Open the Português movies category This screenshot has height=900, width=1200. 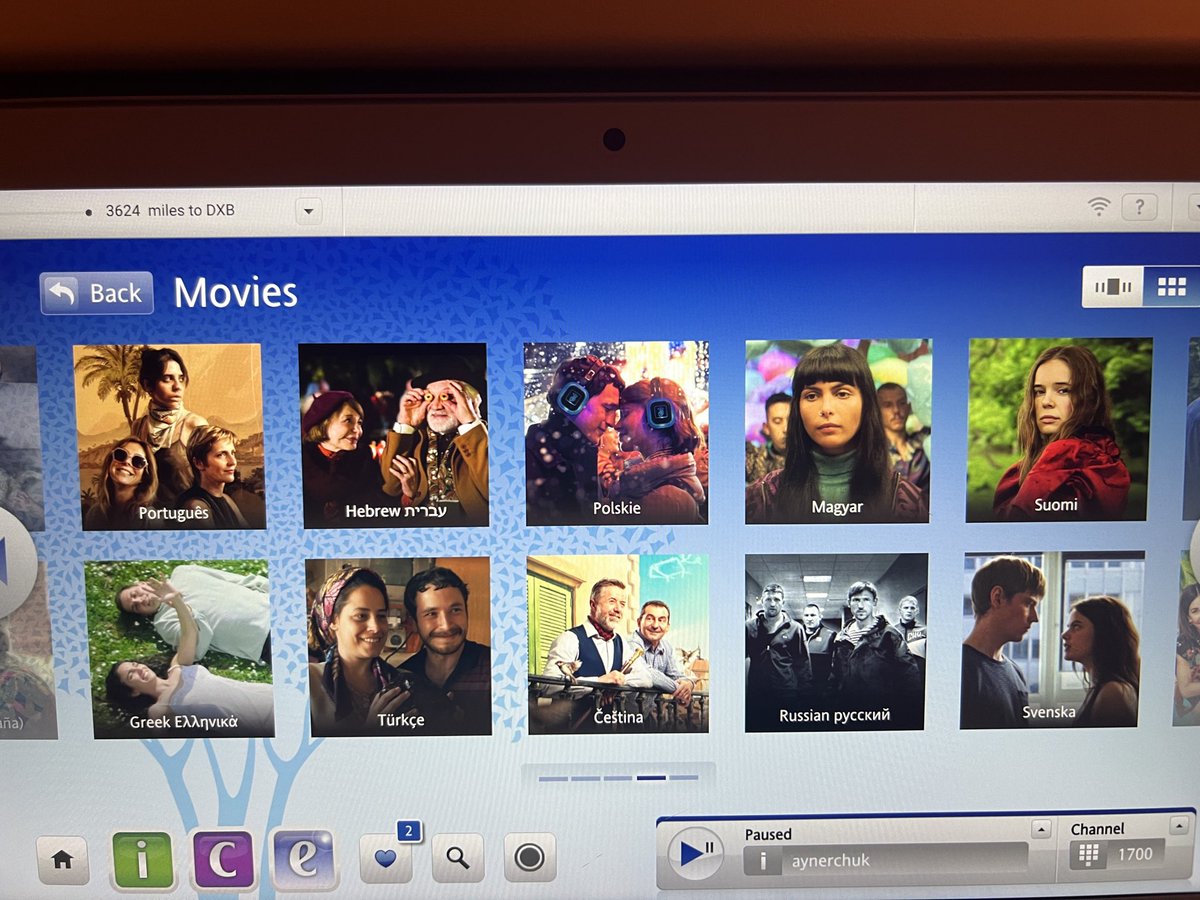click(169, 436)
